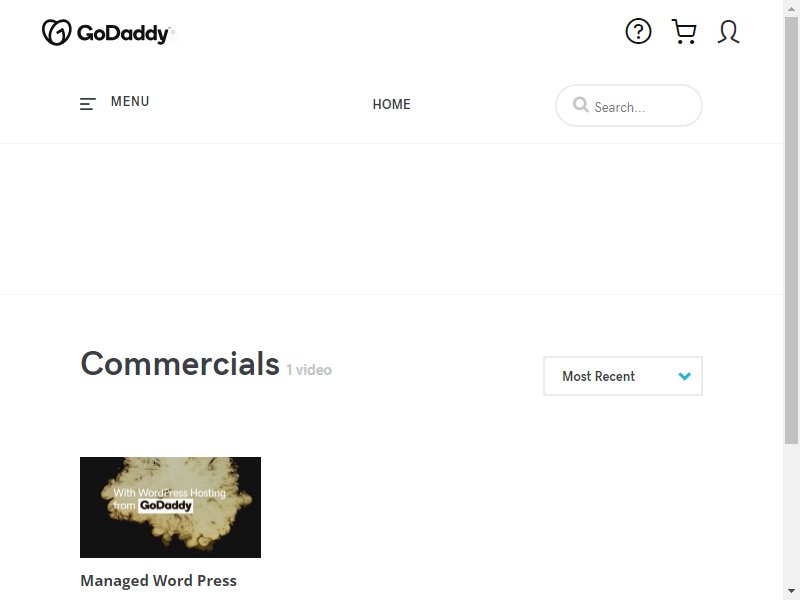
Task: Click the scrollbar down arrow
Action: [x=791, y=592]
